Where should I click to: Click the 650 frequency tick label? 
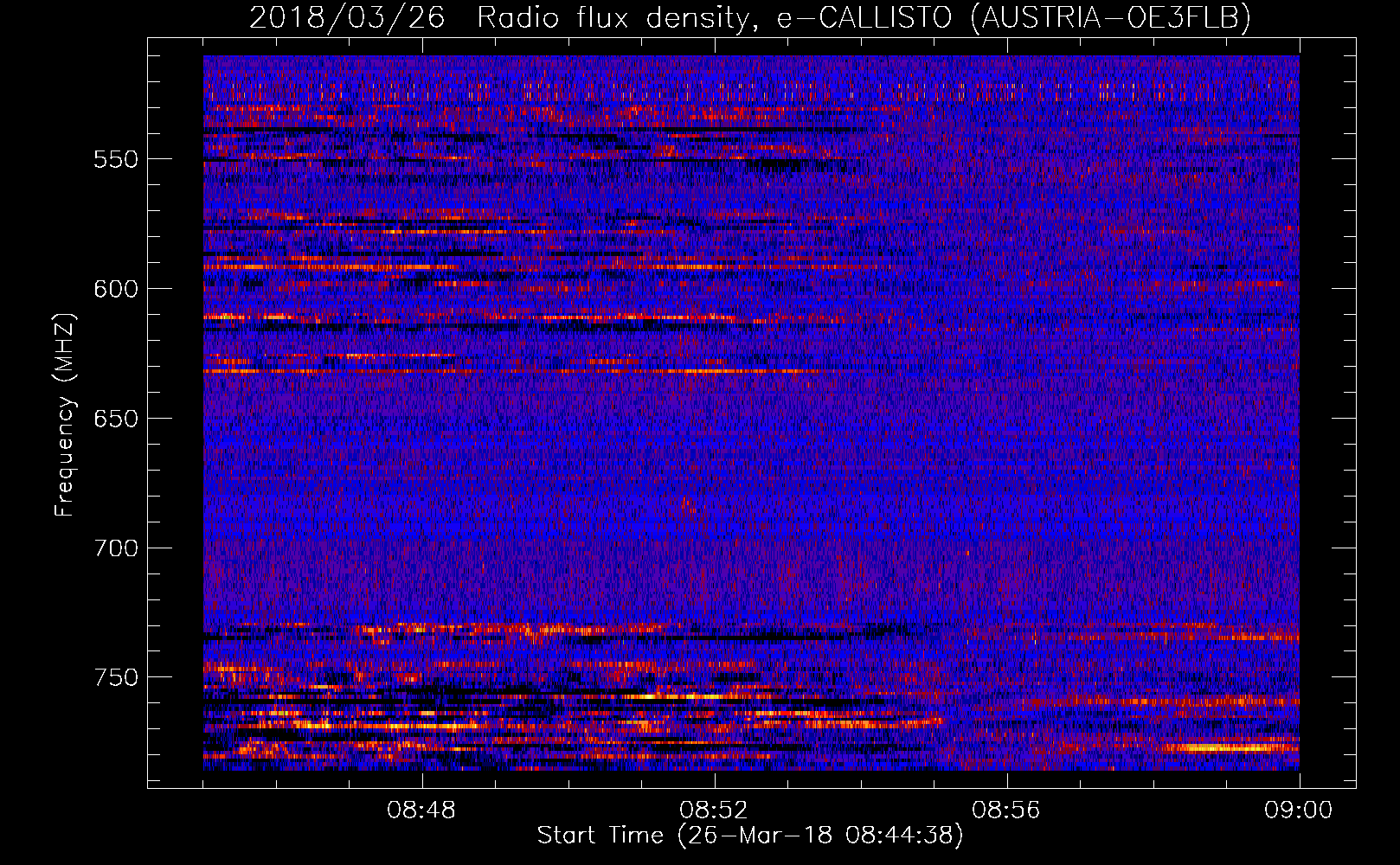(116, 419)
